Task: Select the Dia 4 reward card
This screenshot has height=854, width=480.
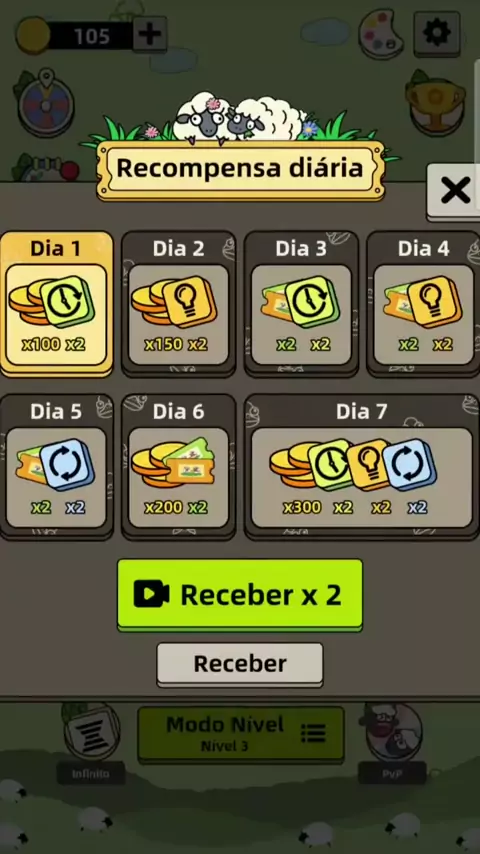Action: 423,303
